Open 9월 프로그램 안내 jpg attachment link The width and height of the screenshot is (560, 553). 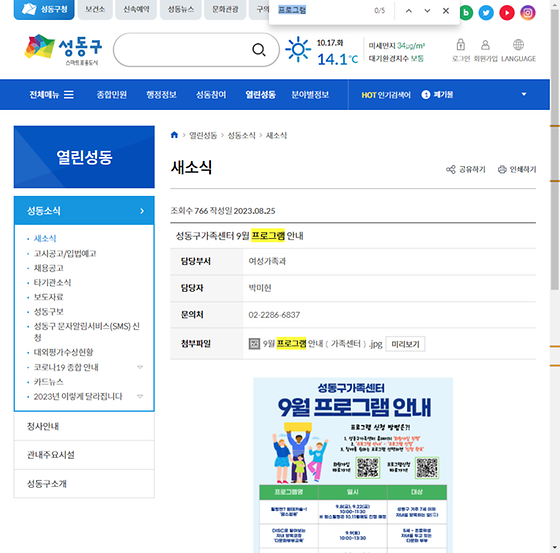(x=322, y=344)
